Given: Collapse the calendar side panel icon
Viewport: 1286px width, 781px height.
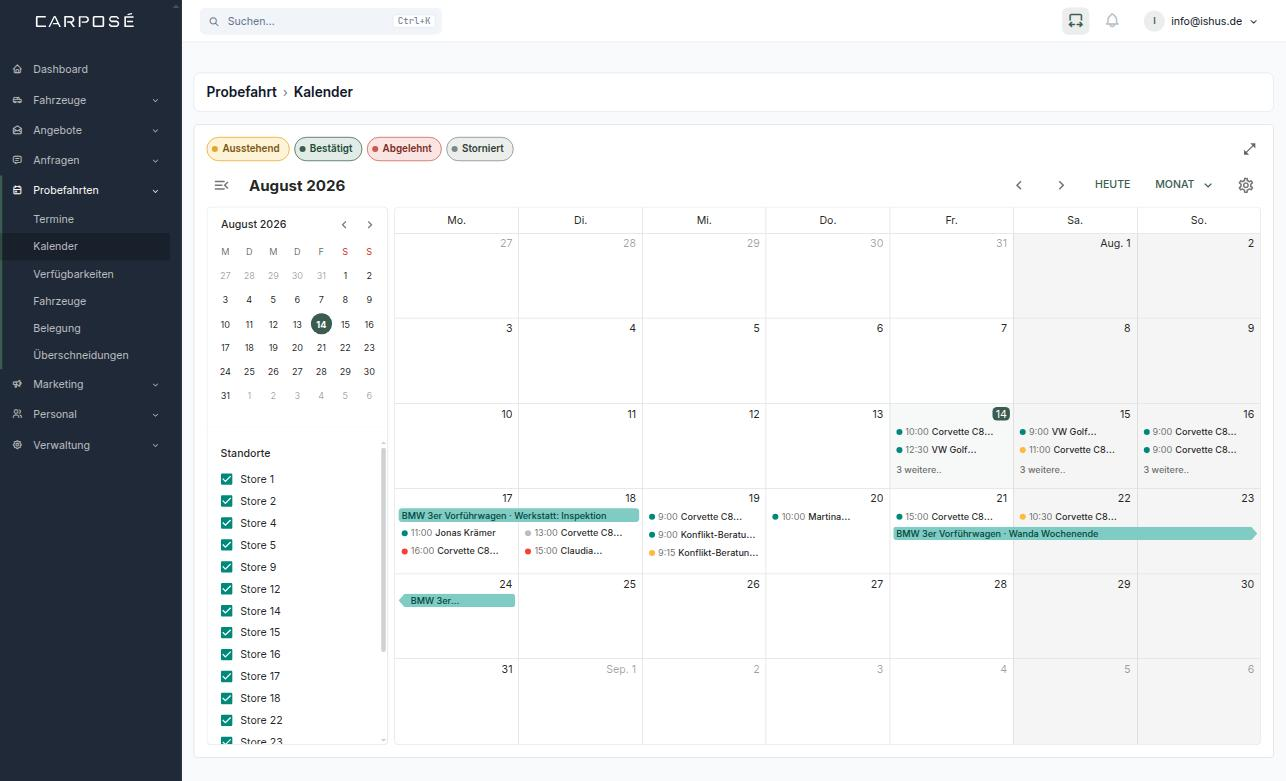Looking at the screenshot, I should coord(222,185).
